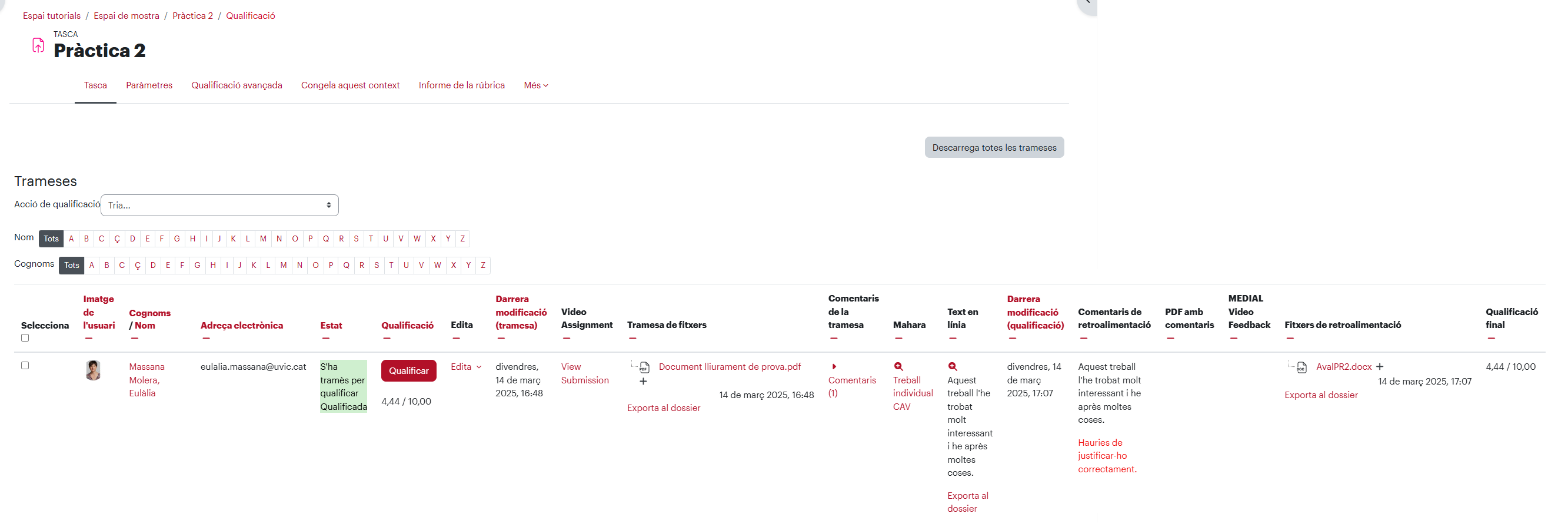Click the magnifier icon in the Text en línia column
The image size is (1568, 530).
953,367
